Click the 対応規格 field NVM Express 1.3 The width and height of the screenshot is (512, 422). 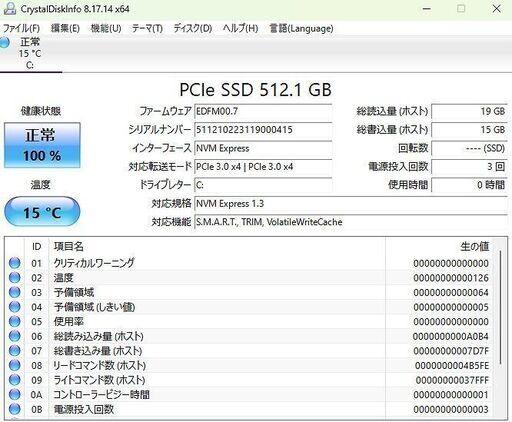click(x=351, y=204)
